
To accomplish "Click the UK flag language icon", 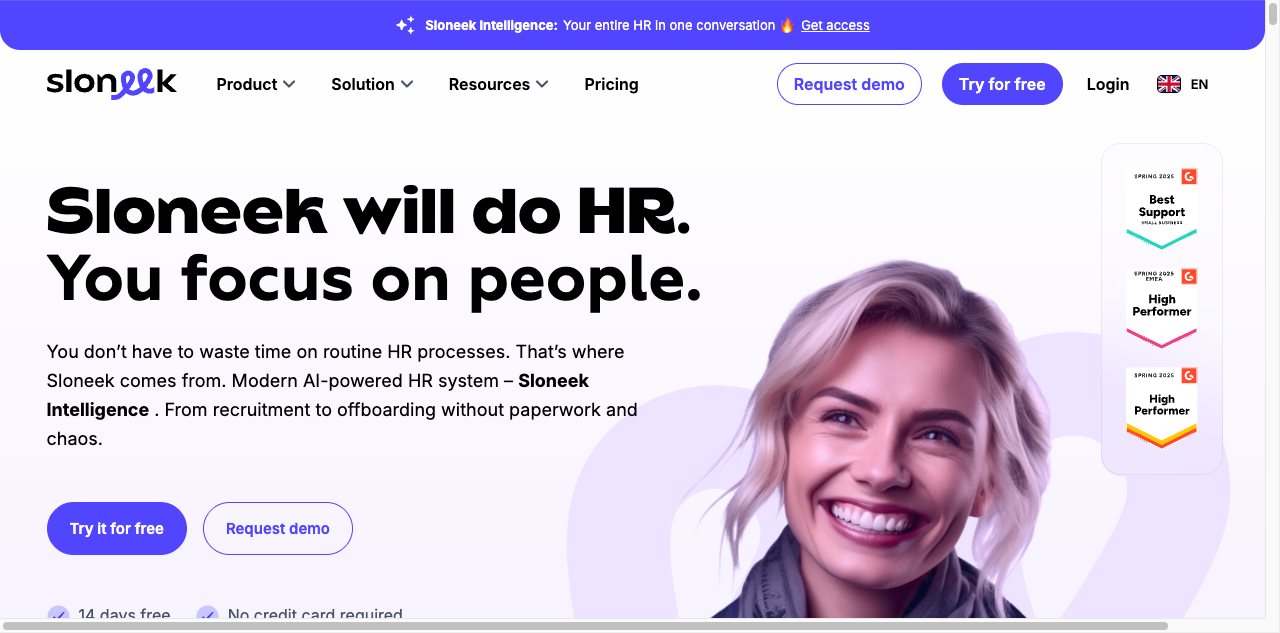I will point(1169,84).
